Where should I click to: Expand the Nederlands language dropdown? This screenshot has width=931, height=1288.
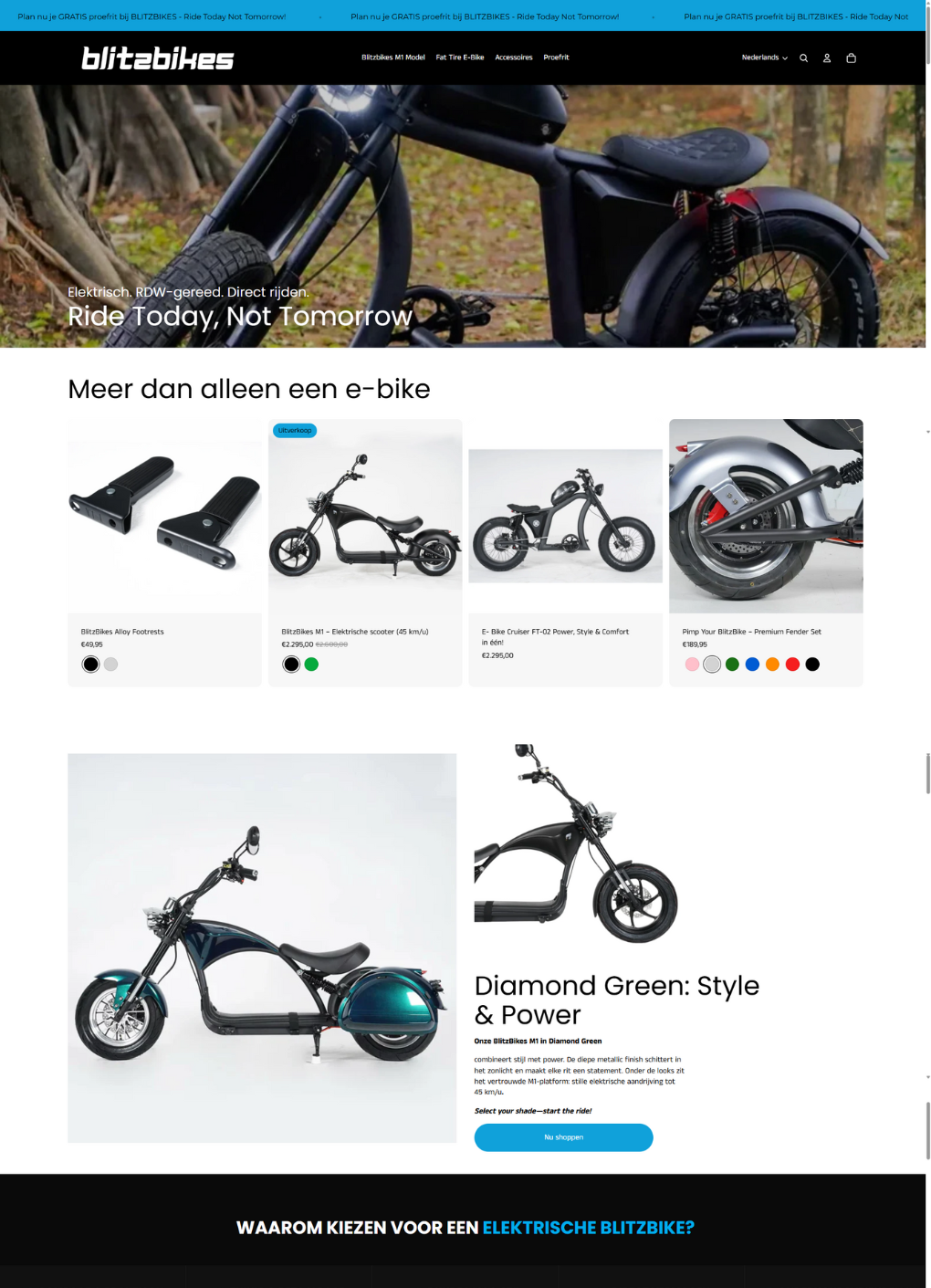[765, 58]
